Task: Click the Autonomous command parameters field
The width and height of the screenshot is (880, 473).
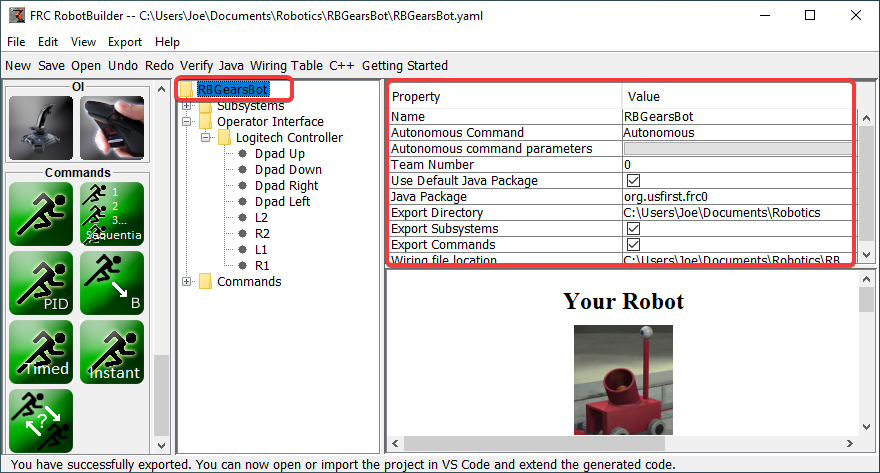Action: click(x=737, y=149)
